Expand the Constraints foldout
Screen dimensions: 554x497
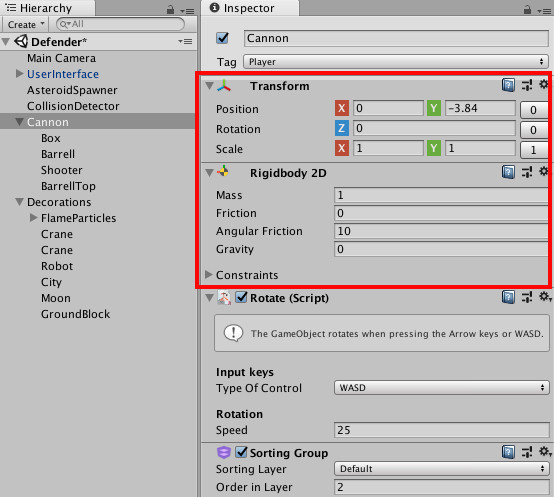coord(208,274)
